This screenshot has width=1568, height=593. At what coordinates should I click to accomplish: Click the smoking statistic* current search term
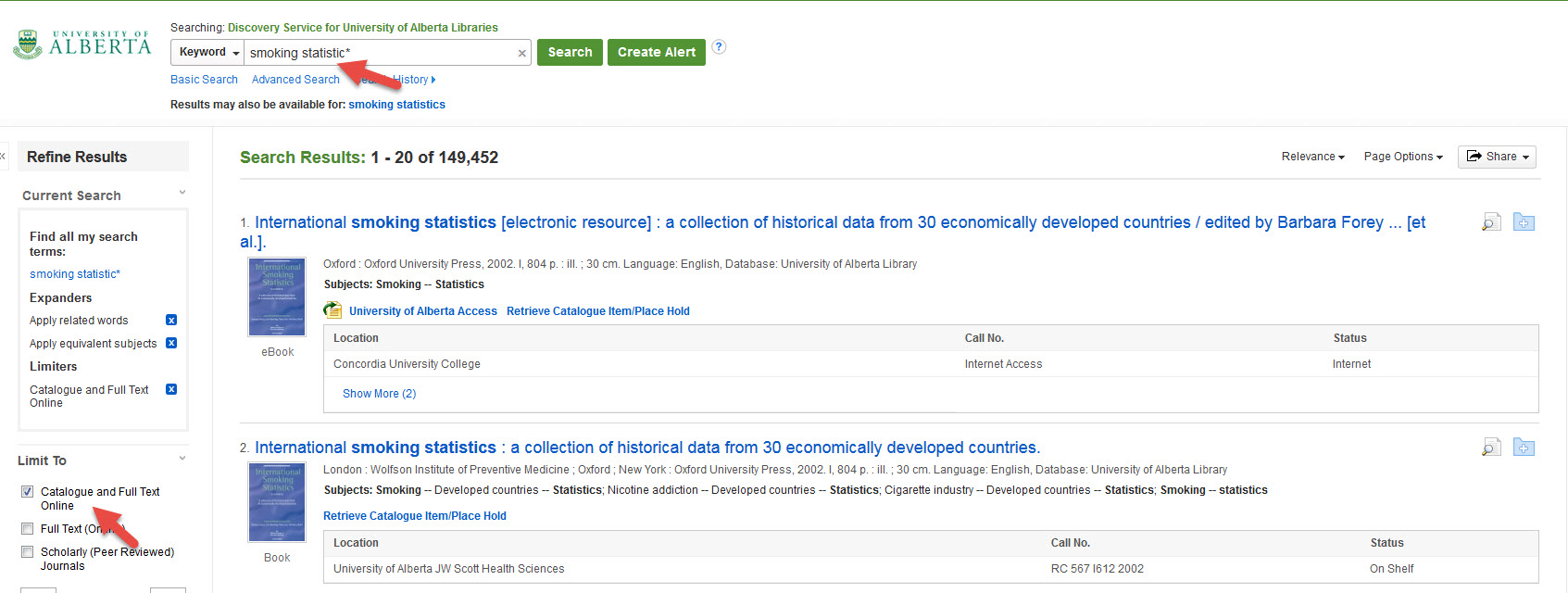pos(75,274)
